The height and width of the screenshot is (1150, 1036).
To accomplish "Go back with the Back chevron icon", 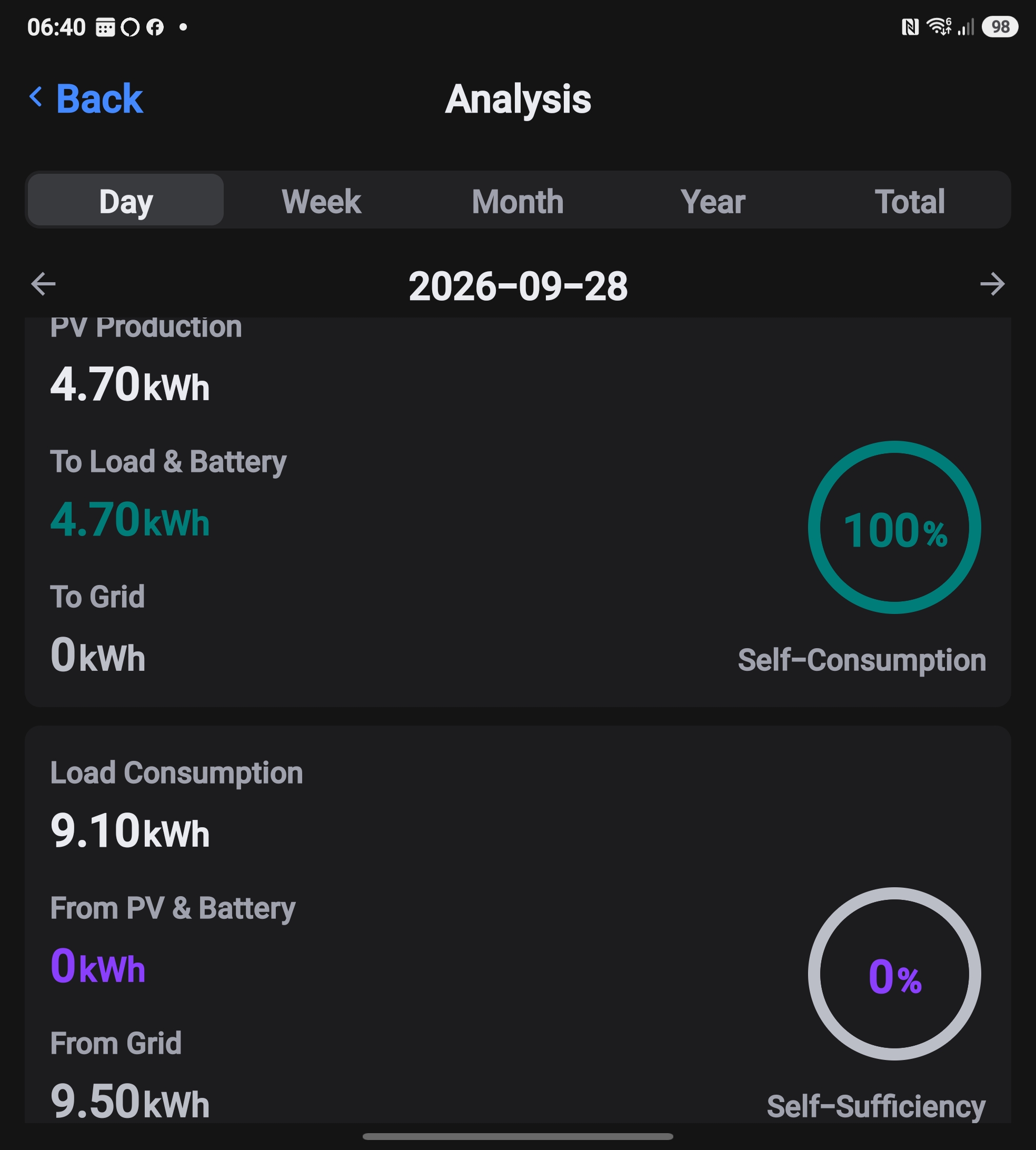I will [36, 97].
